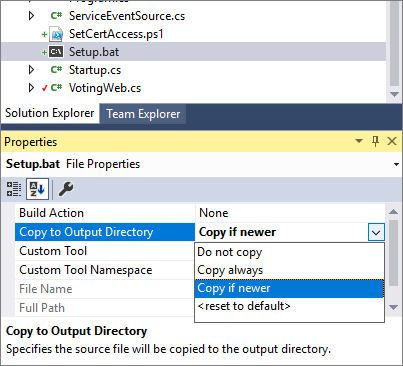Viewport: 403px width, 366px height.
Task: Expand the VotingWeb.cs node
Action: pos(31,88)
